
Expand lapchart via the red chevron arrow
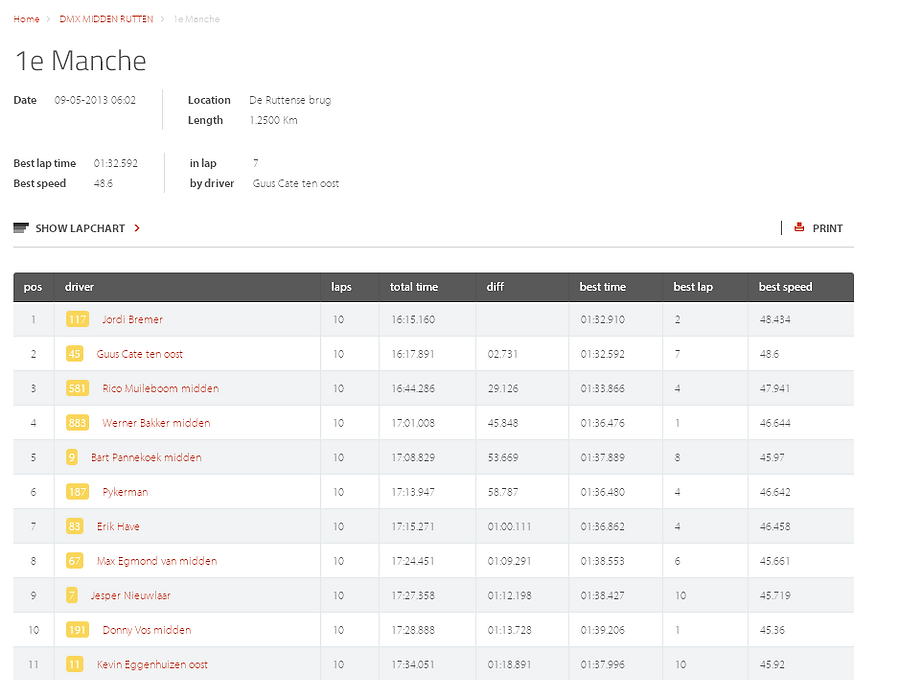[x=137, y=228]
